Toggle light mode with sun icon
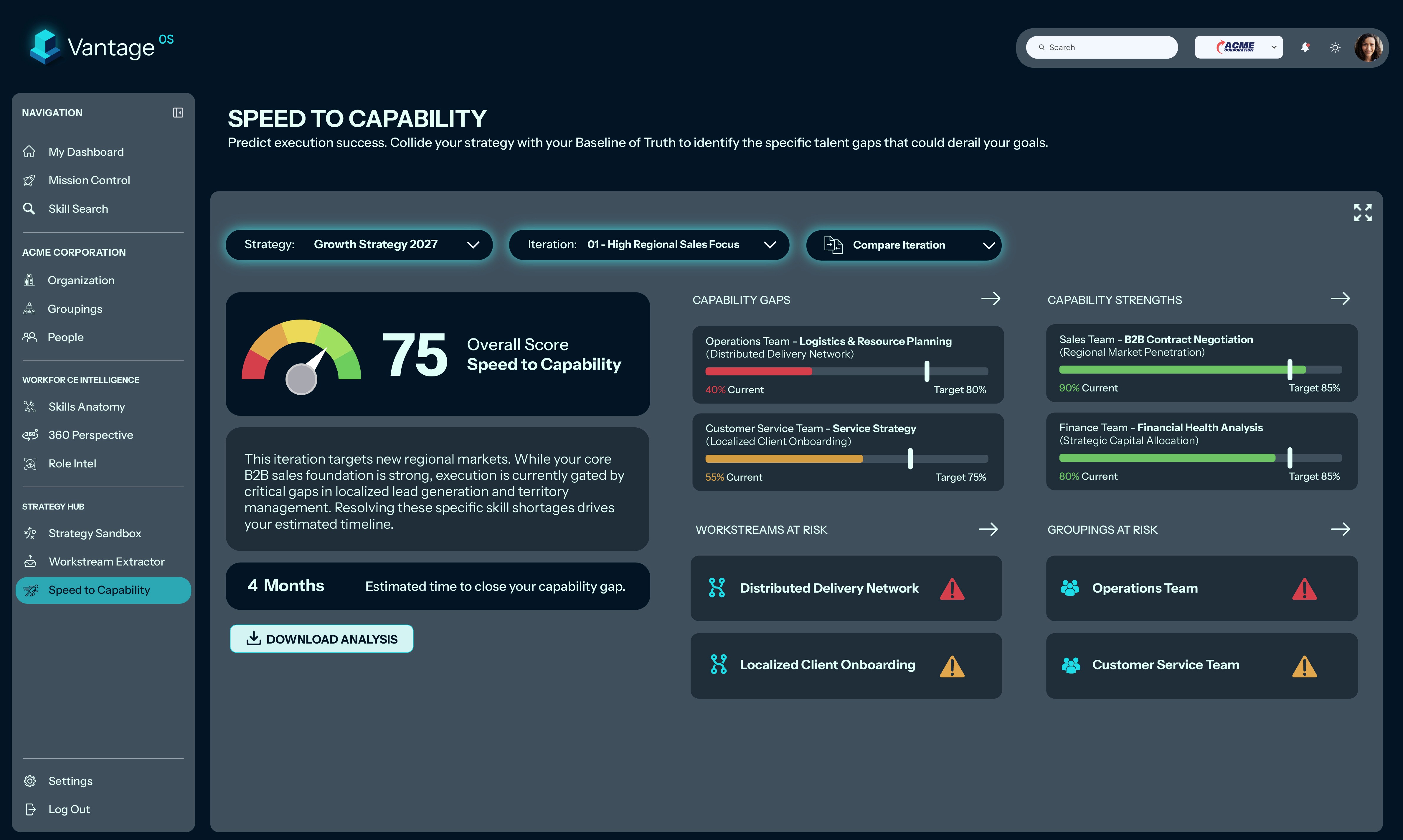 click(x=1335, y=47)
